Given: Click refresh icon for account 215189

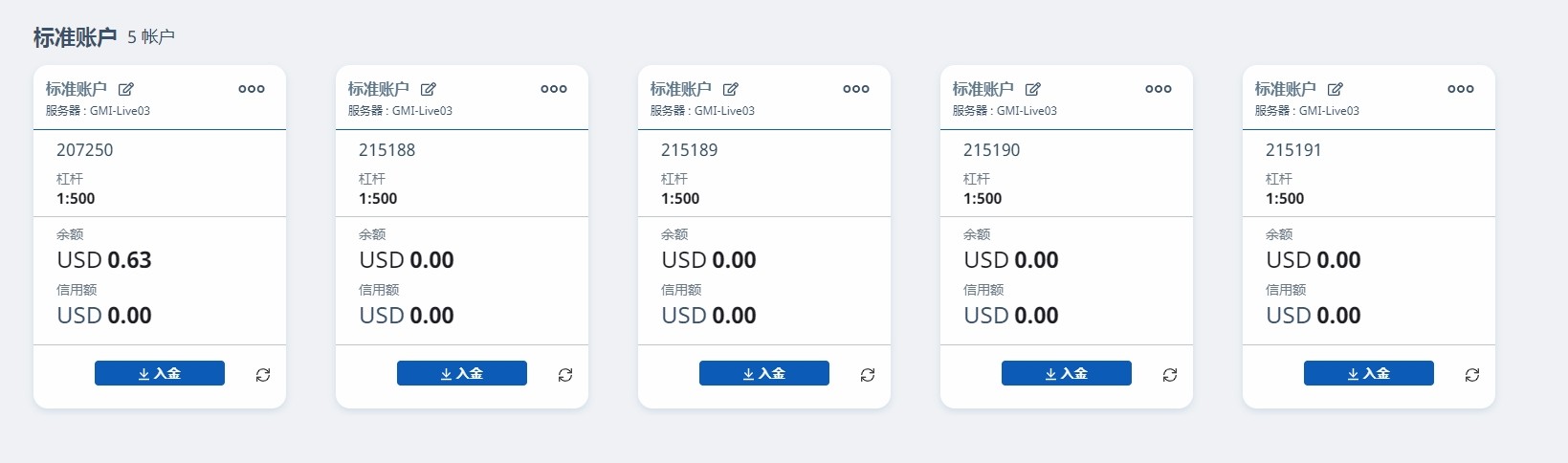Looking at the screenshot, I should tap(868, 375).
